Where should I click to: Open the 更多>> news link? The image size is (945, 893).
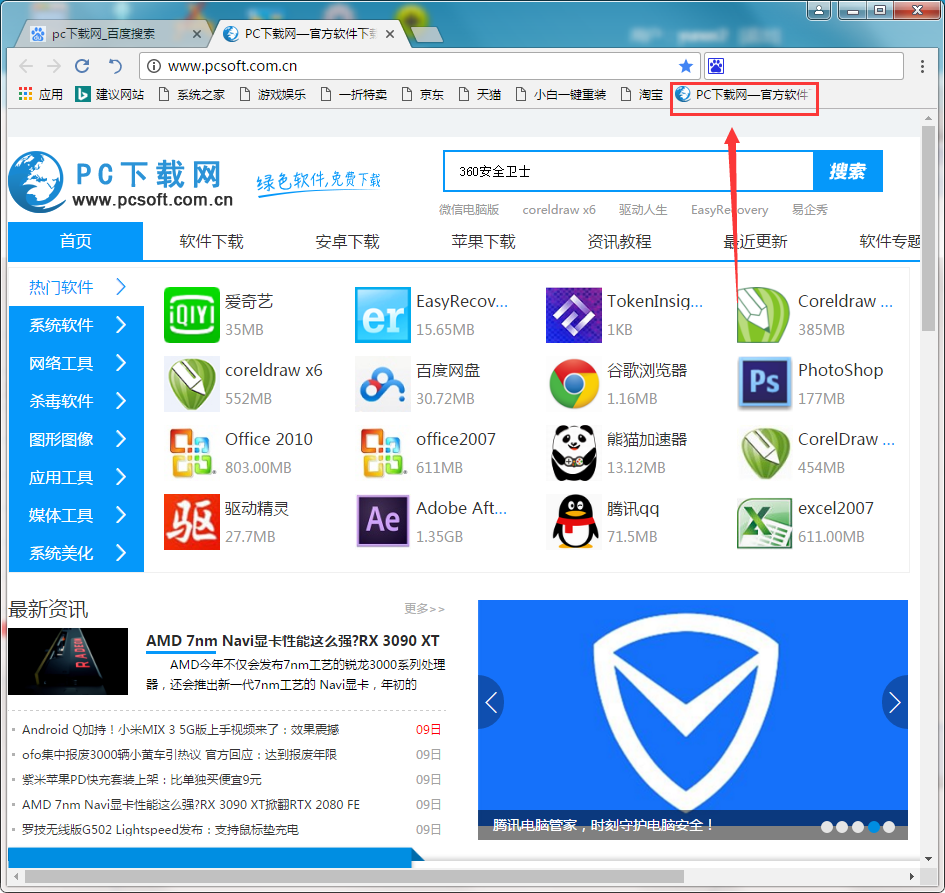424,609
